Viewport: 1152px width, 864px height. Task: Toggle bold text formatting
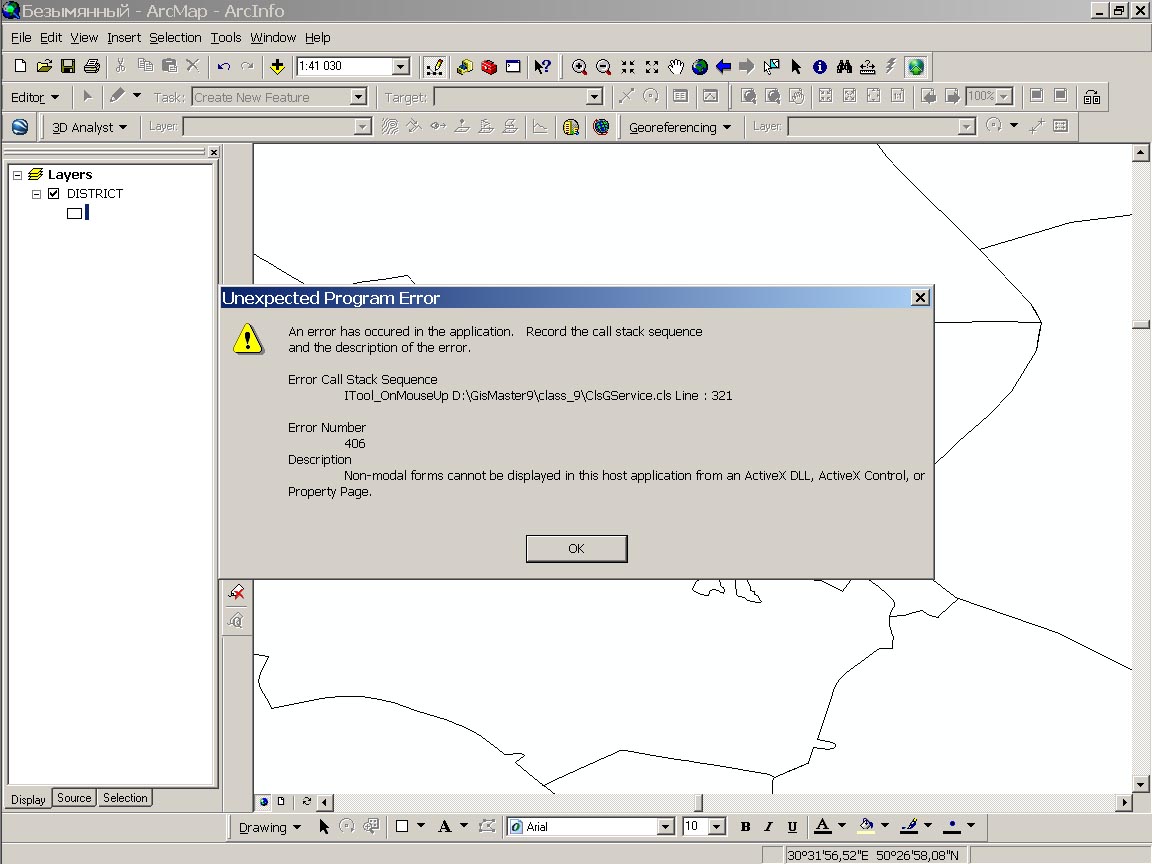click(745, 827)
